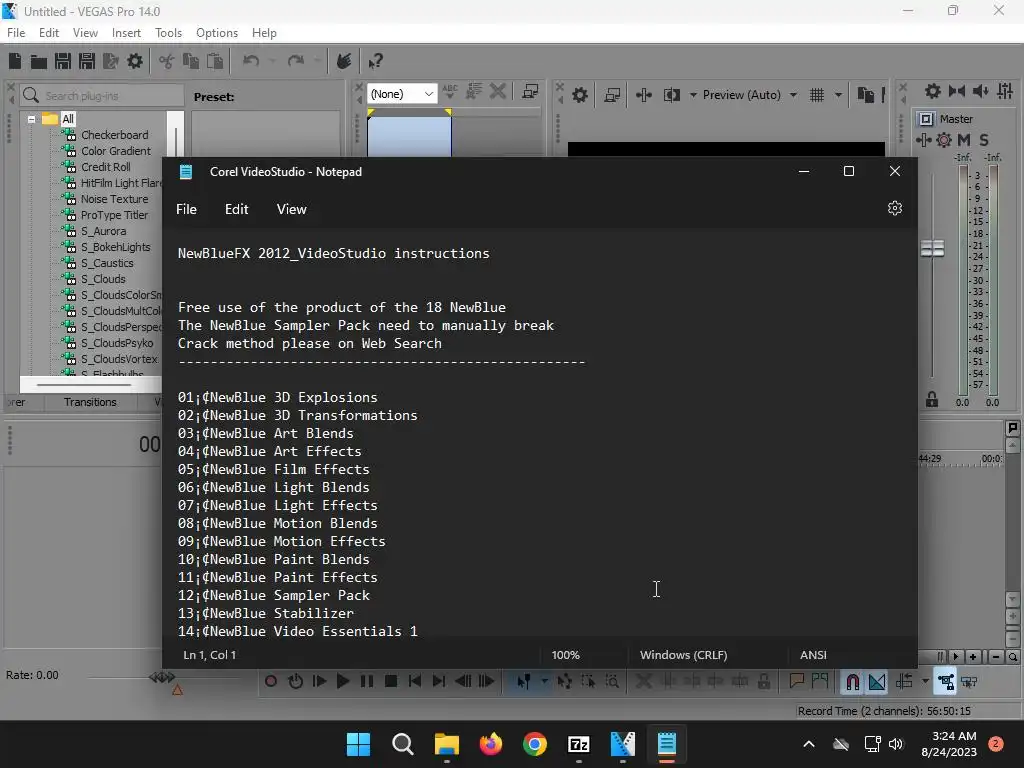1024x768 pixels.
Task: Click Master automation settings gear icon
Action: pos(944,140)
